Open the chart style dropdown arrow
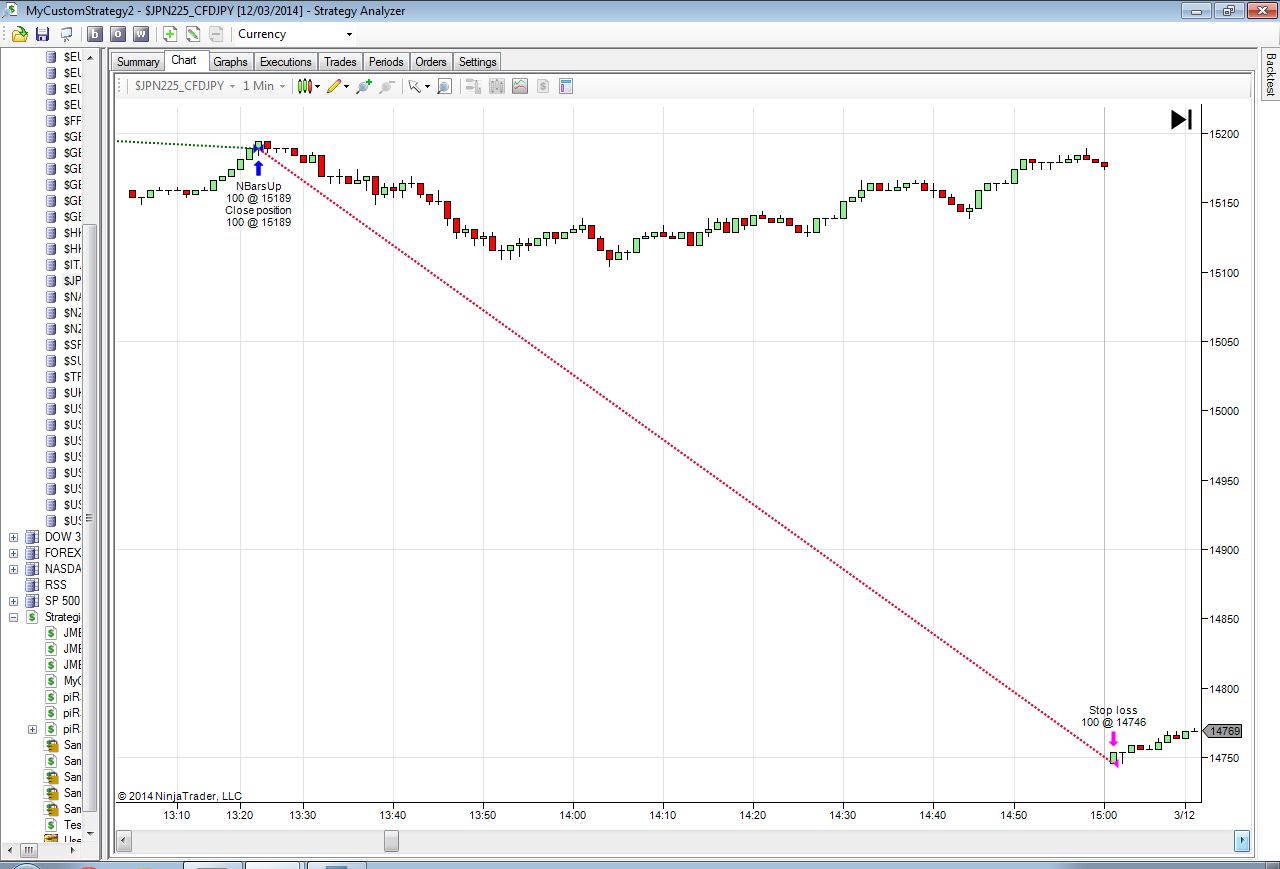The image size is (1280, 869). 318,86
